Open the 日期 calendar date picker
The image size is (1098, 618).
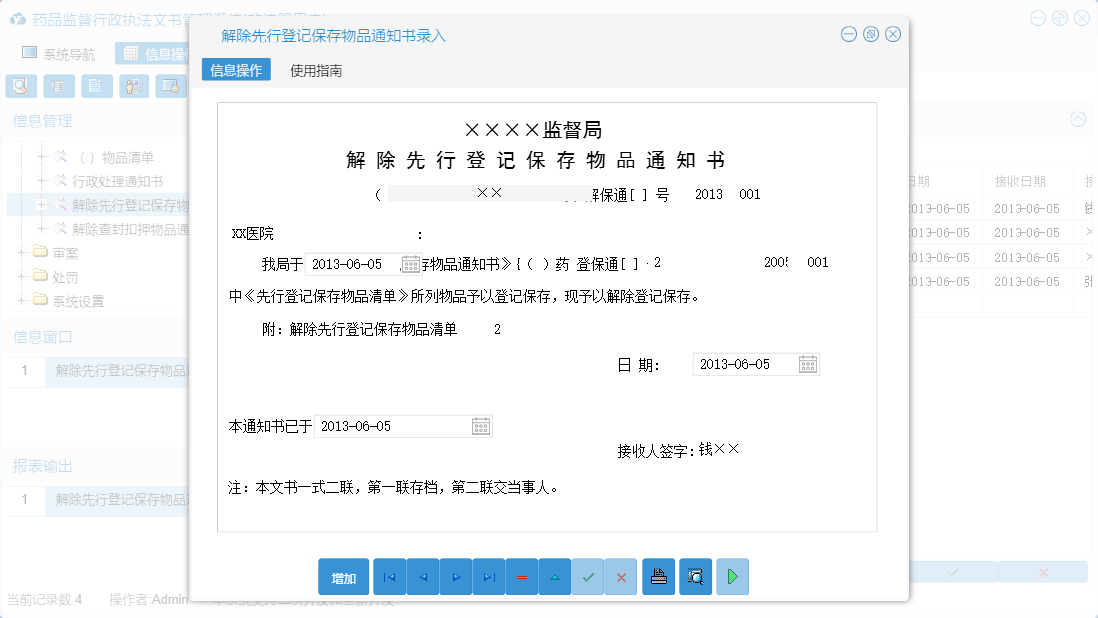click(806, 364)
